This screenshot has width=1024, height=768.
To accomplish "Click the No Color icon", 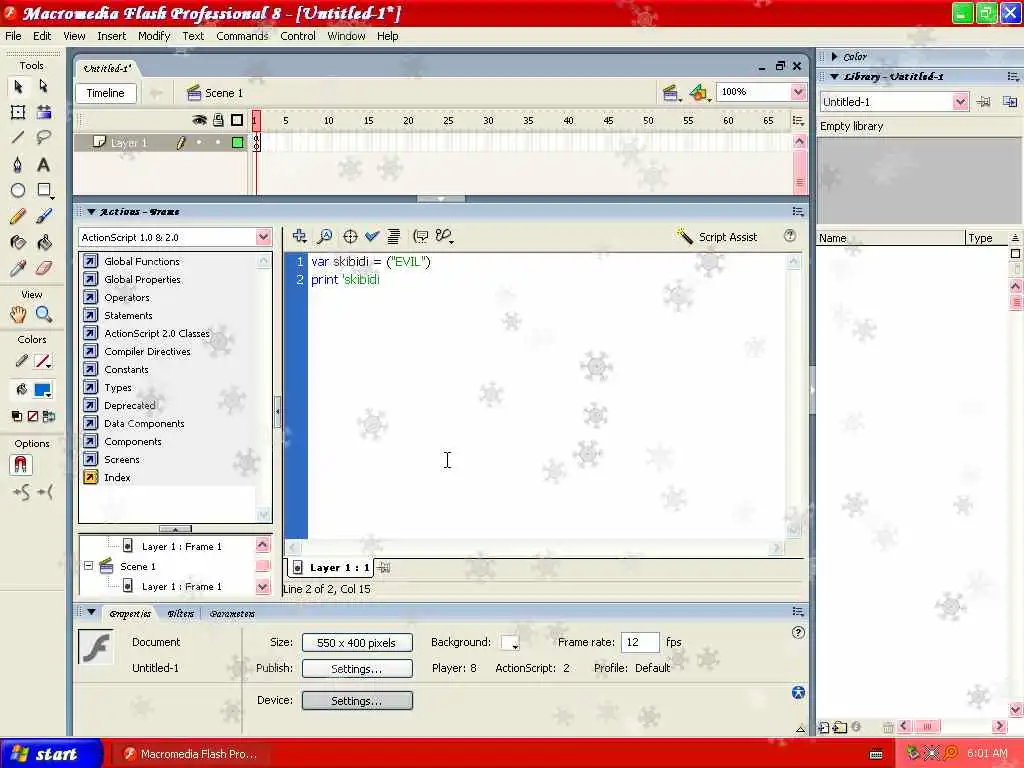I will point(33,416).
